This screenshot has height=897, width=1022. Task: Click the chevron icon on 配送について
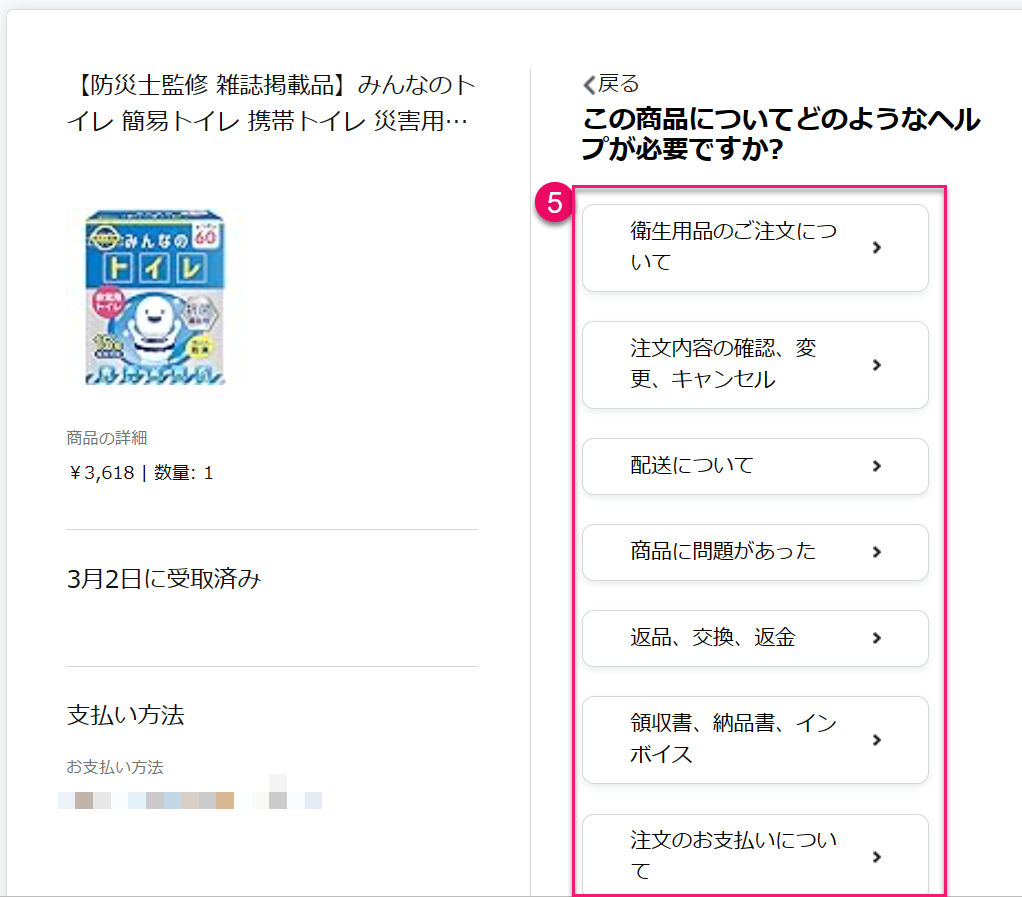pos(877,466)
